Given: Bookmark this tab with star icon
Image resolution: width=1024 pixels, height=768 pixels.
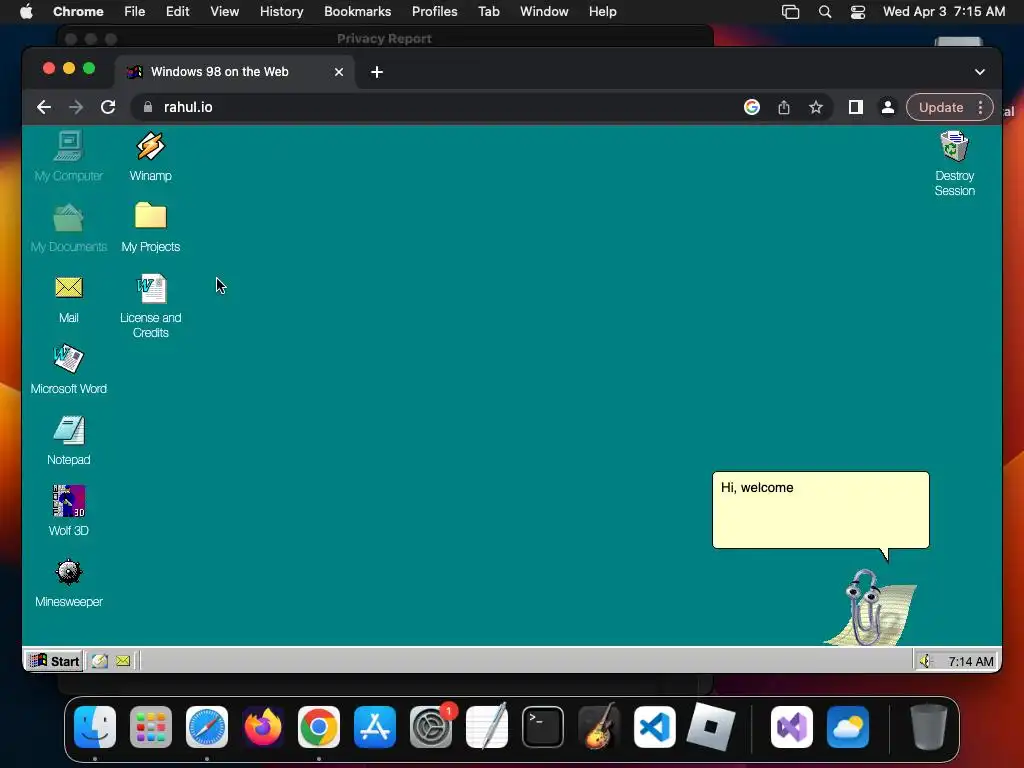Looking at the screenshot, I should (x=816, y=107).
